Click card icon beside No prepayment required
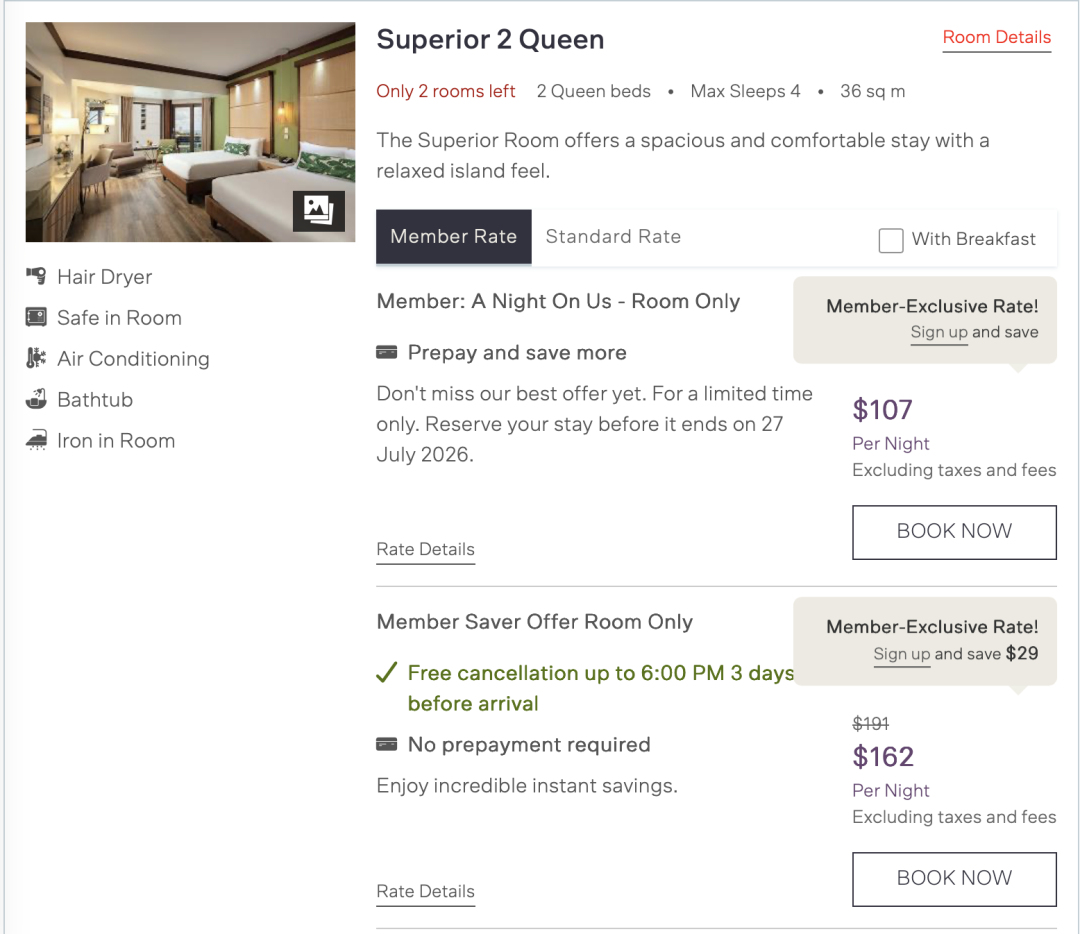 tap(386, 745)
